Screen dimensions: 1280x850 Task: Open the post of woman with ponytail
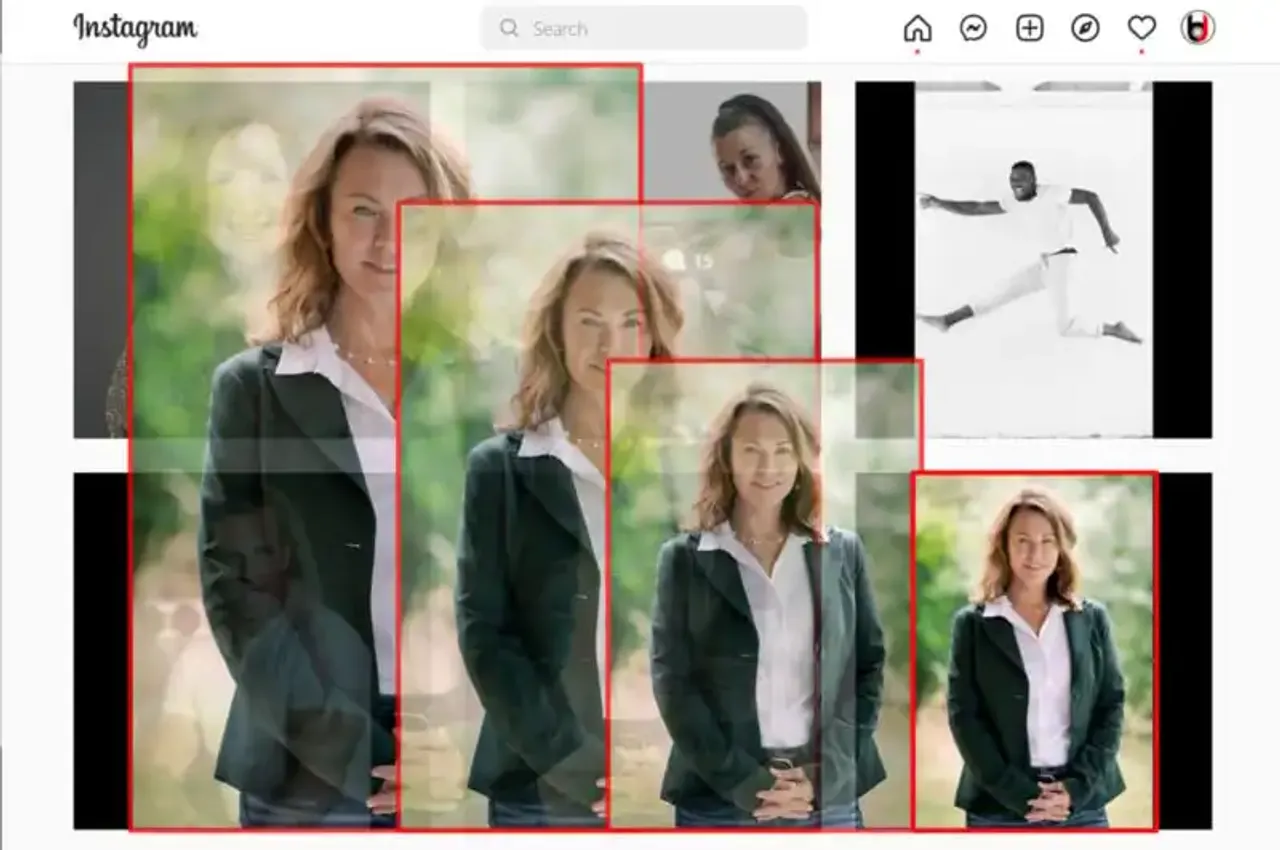click(760, 145)
